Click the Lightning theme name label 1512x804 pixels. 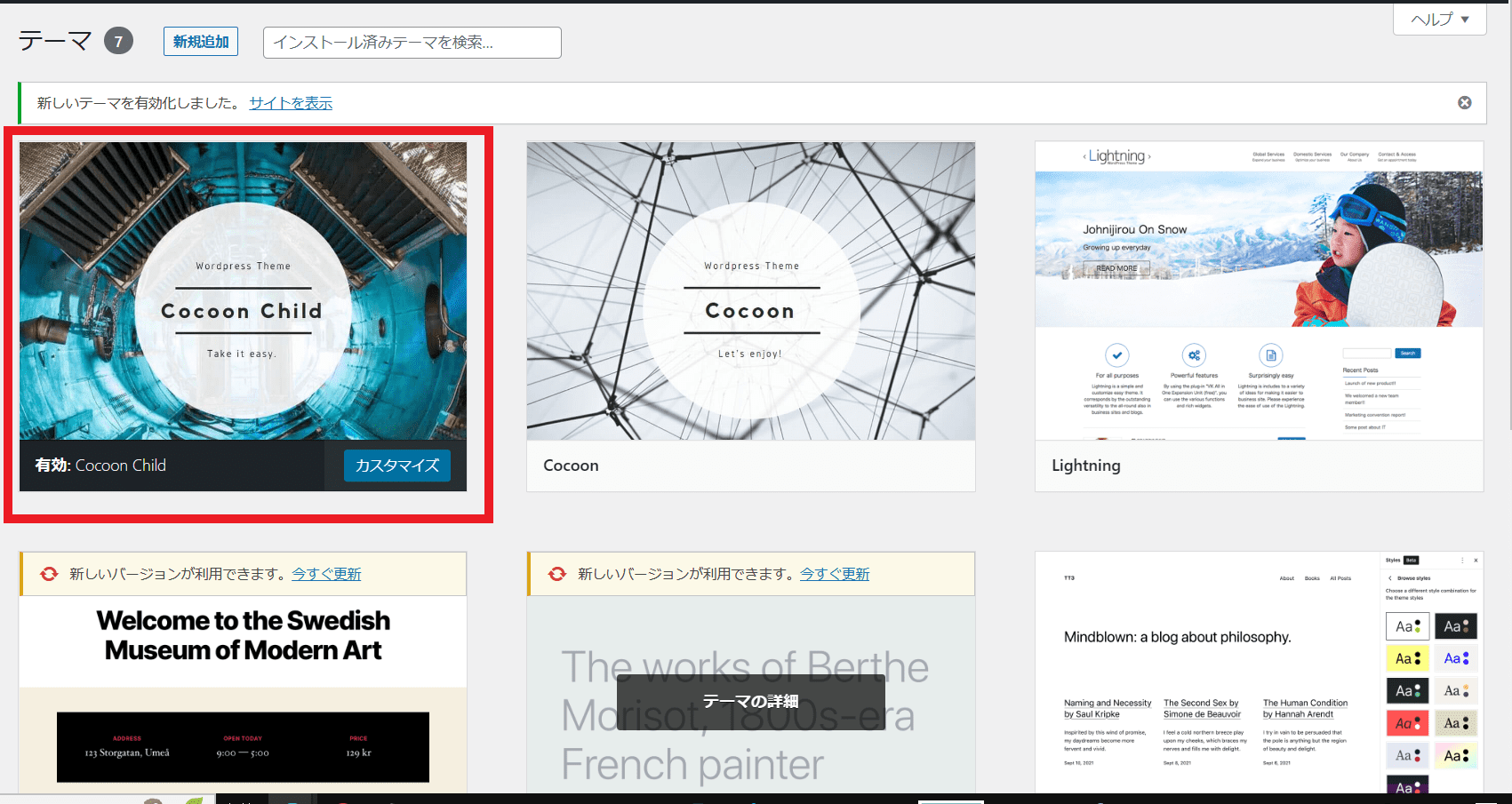[1086, 466]
